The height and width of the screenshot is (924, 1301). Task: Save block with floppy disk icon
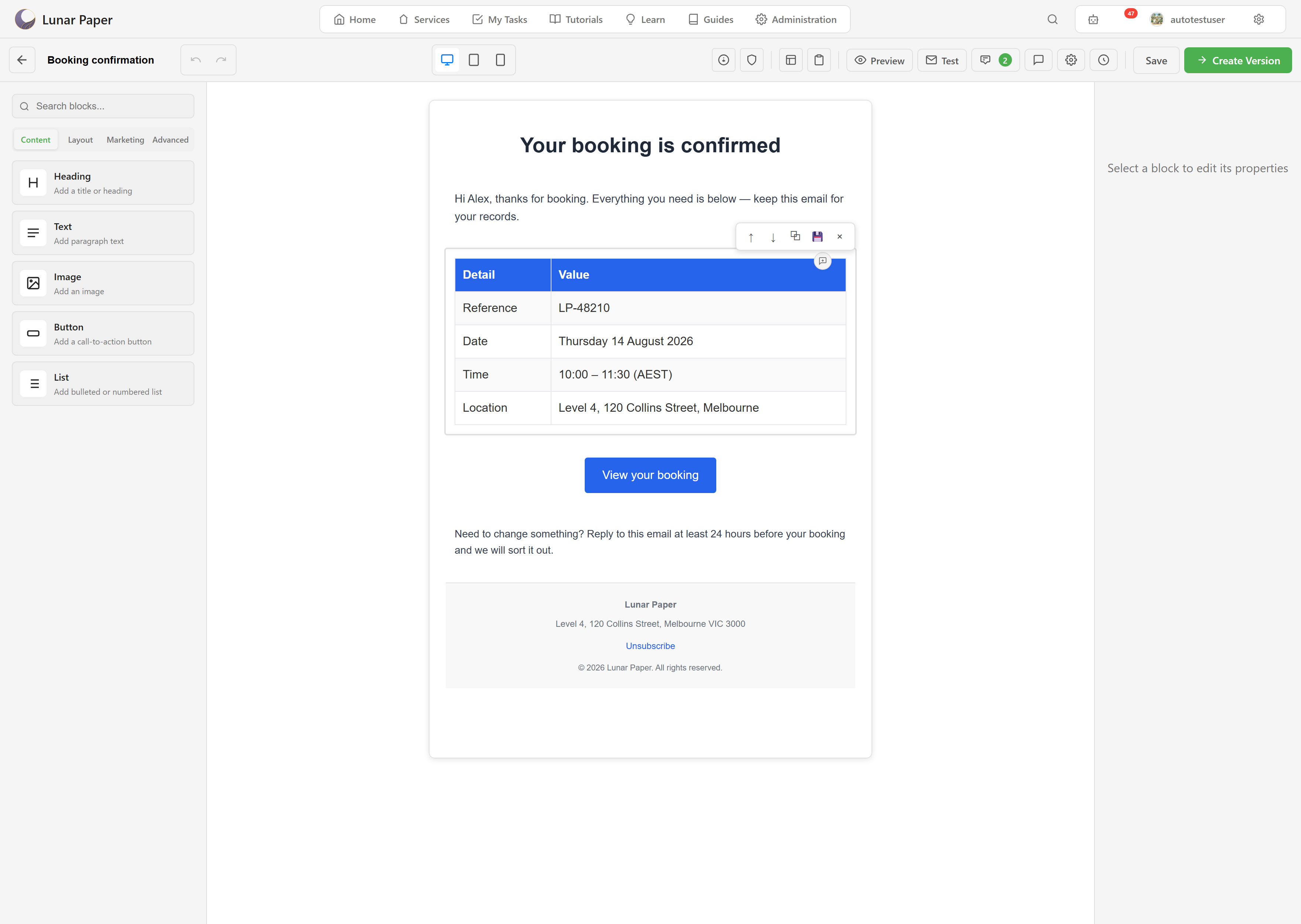tap(818, 237)
